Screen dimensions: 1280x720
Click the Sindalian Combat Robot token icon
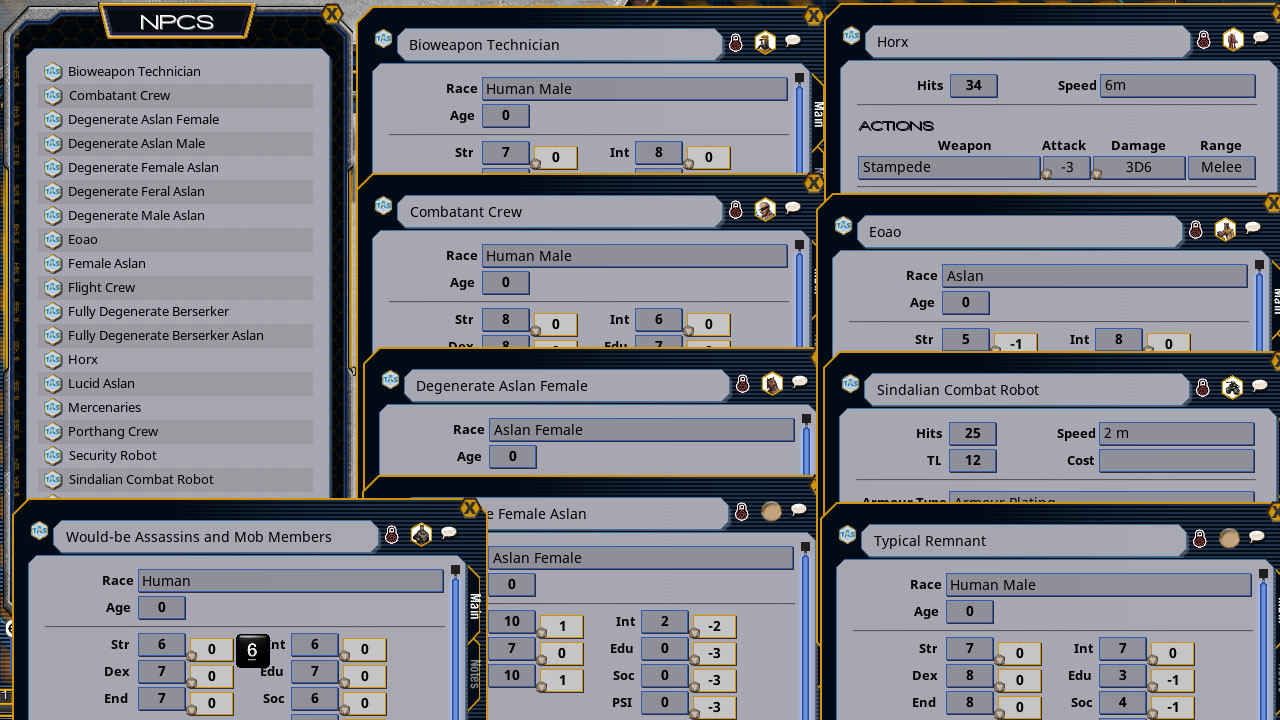[x=1232, y=387]
